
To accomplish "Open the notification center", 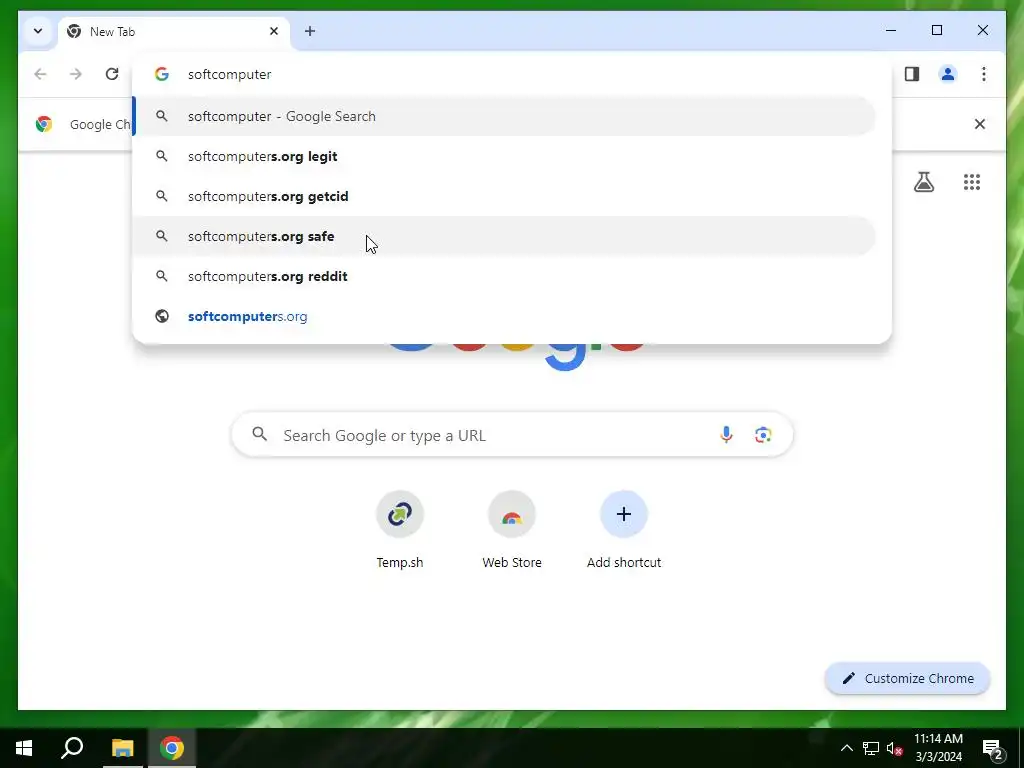I will (x=992, y=748).
